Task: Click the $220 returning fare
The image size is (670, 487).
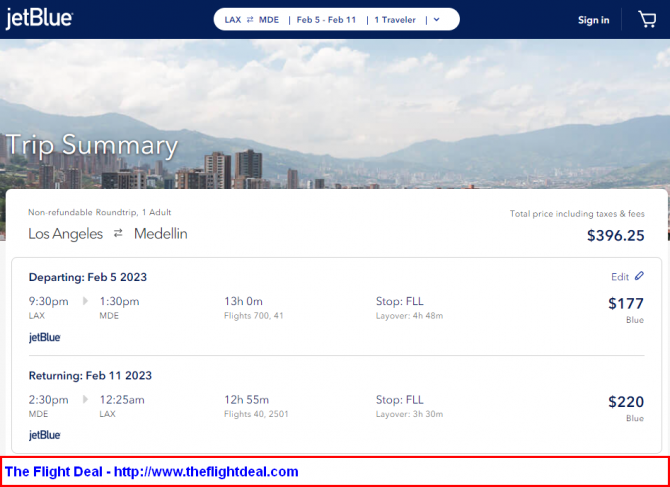Action: 626,402
